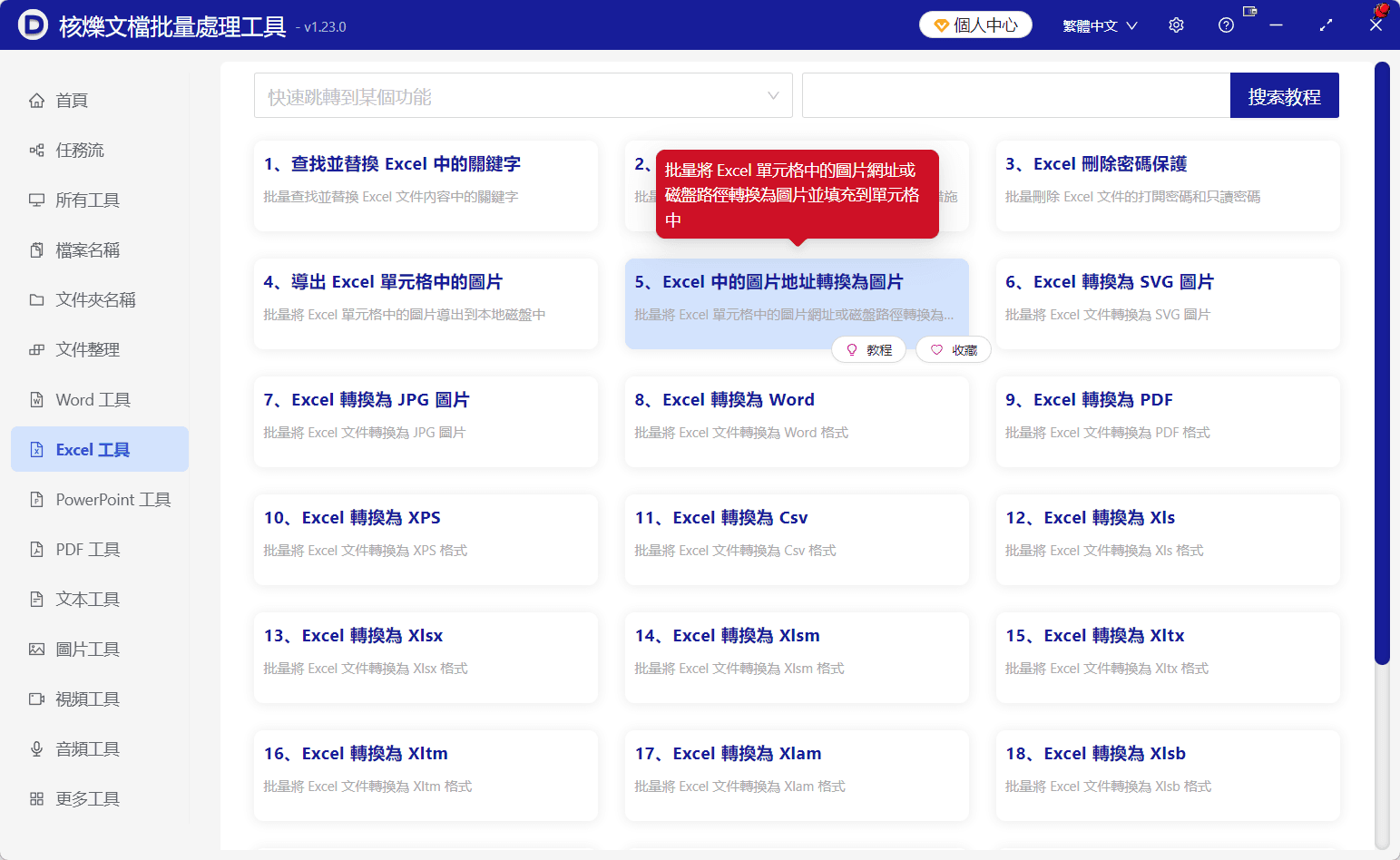Click the heart icon on 收藏 button

coord(937,349)
